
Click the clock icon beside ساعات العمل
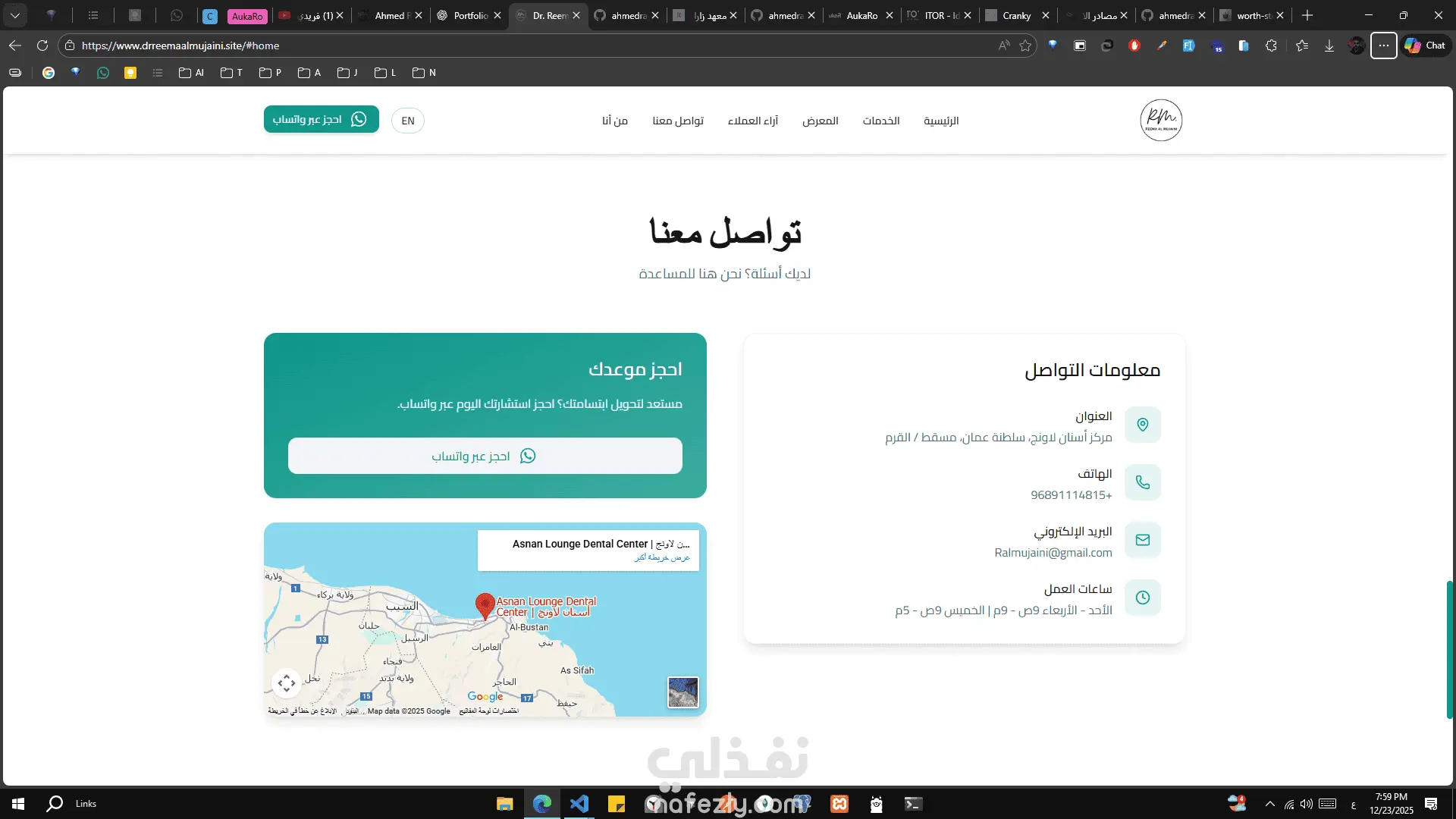[x=1142, y=598]
